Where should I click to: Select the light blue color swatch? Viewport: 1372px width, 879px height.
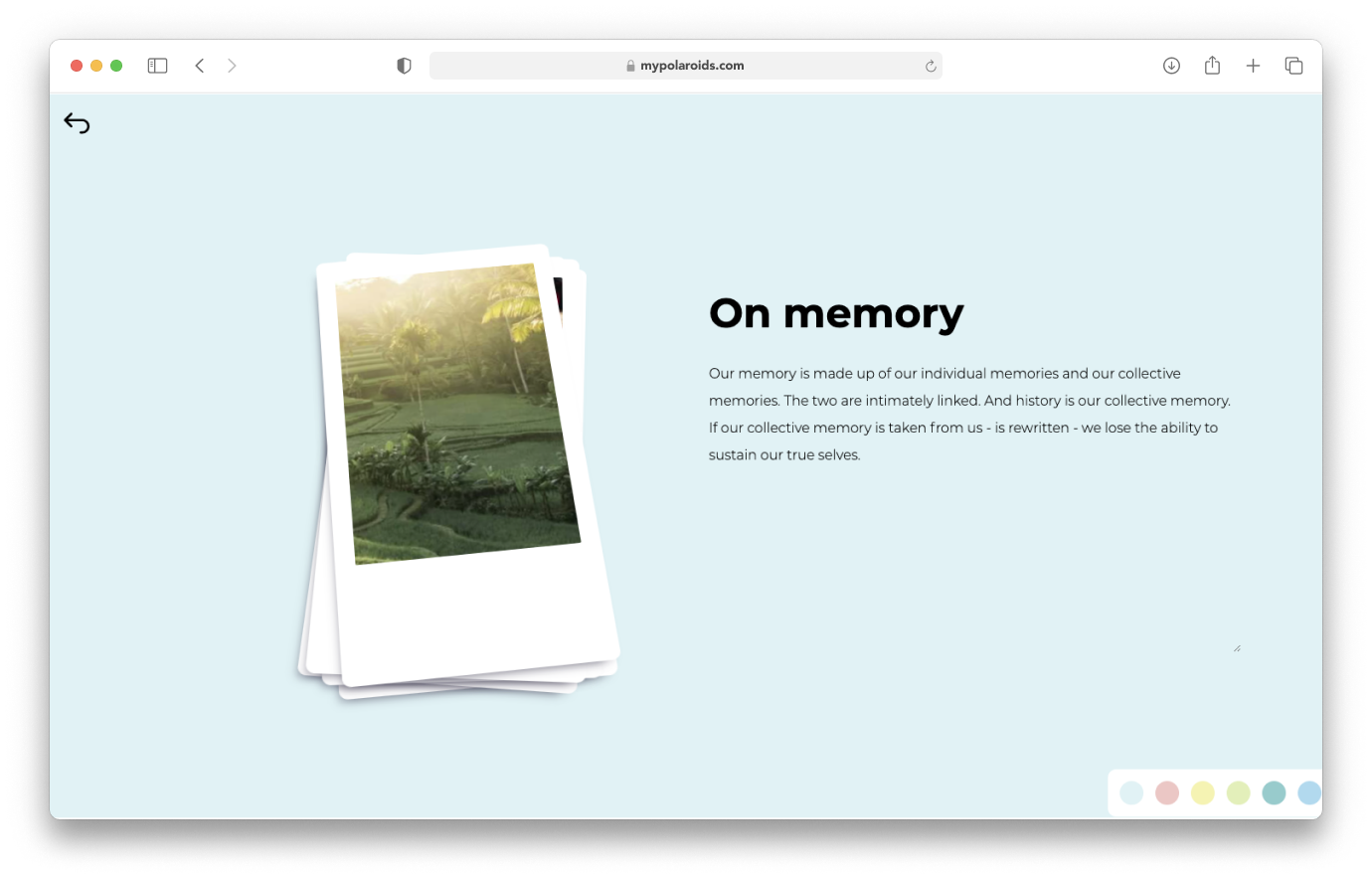(x=1131, y=792)
